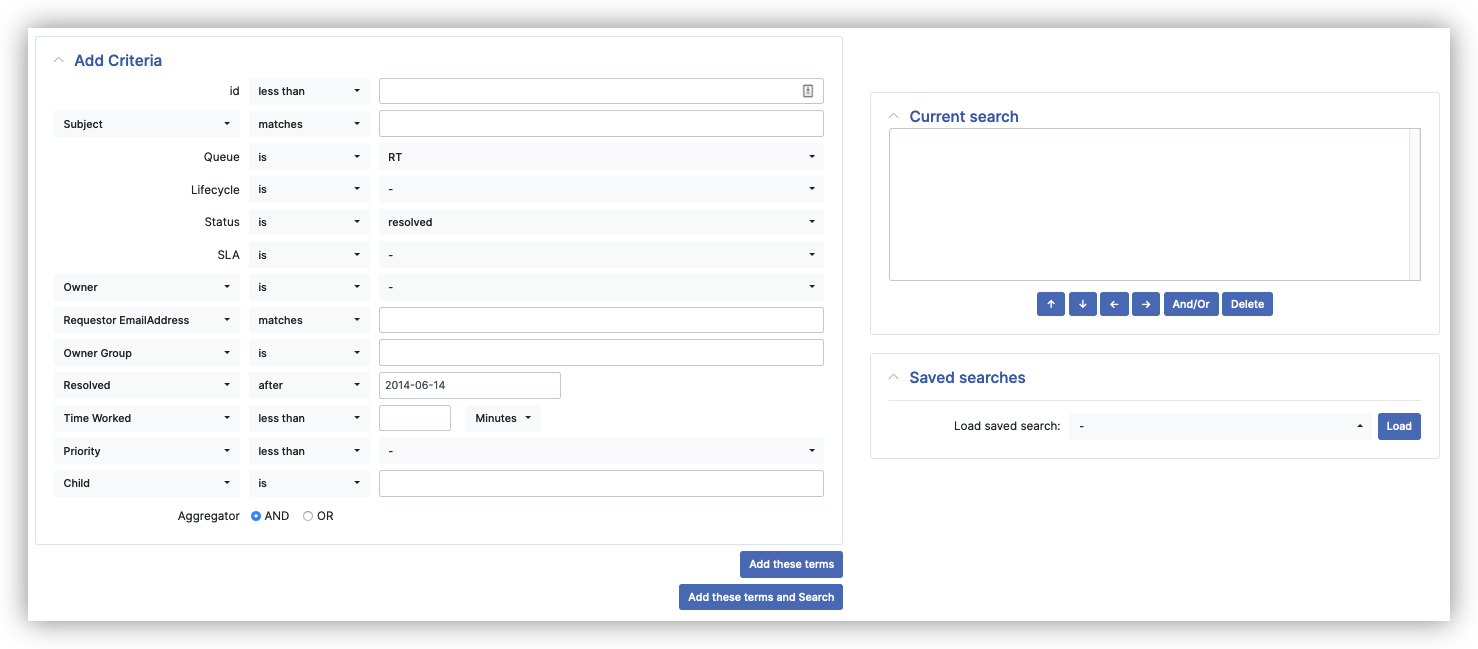Click the up arrow under Current search
The height and width of the screenshot is (649, 1478).
pyautogui.click(x=1050, y=303)
